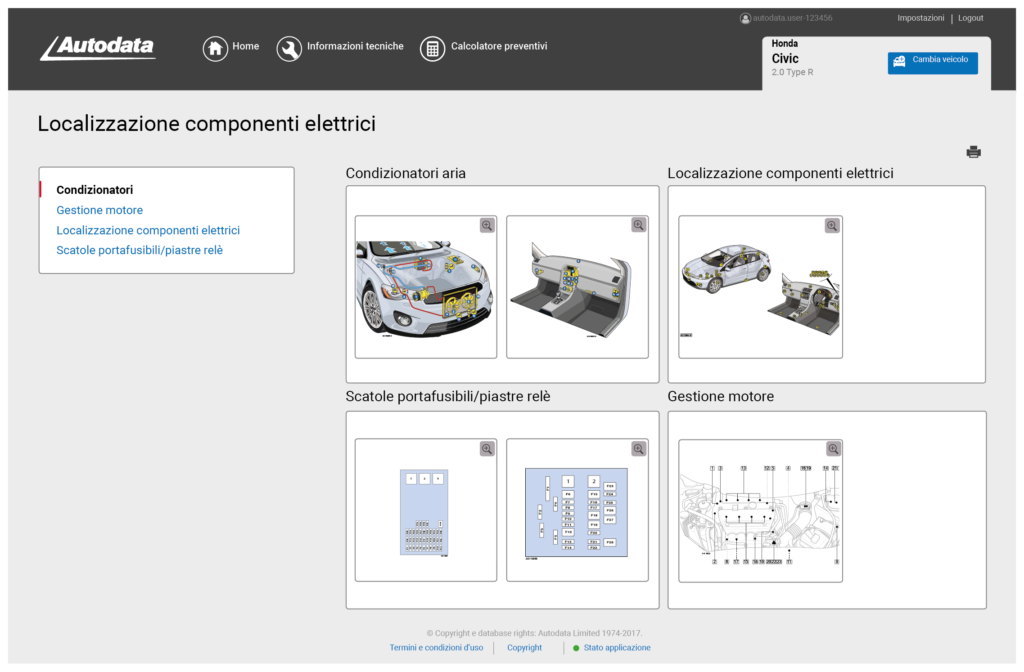
Task: Select Gestione motore in the sidebar
Action: [99, 210]
